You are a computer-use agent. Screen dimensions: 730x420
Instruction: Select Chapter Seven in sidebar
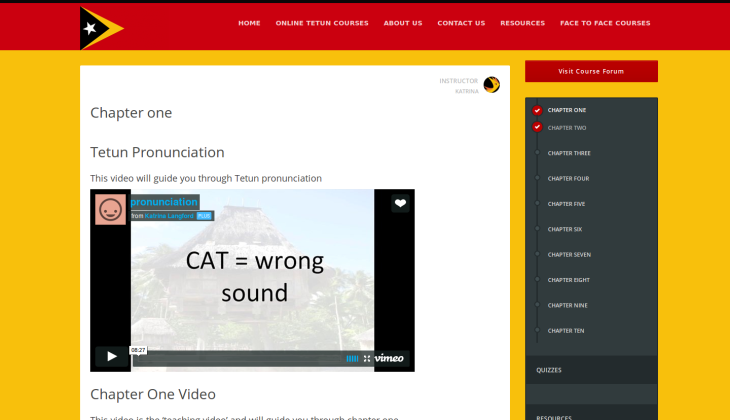(x=569, y=255)
